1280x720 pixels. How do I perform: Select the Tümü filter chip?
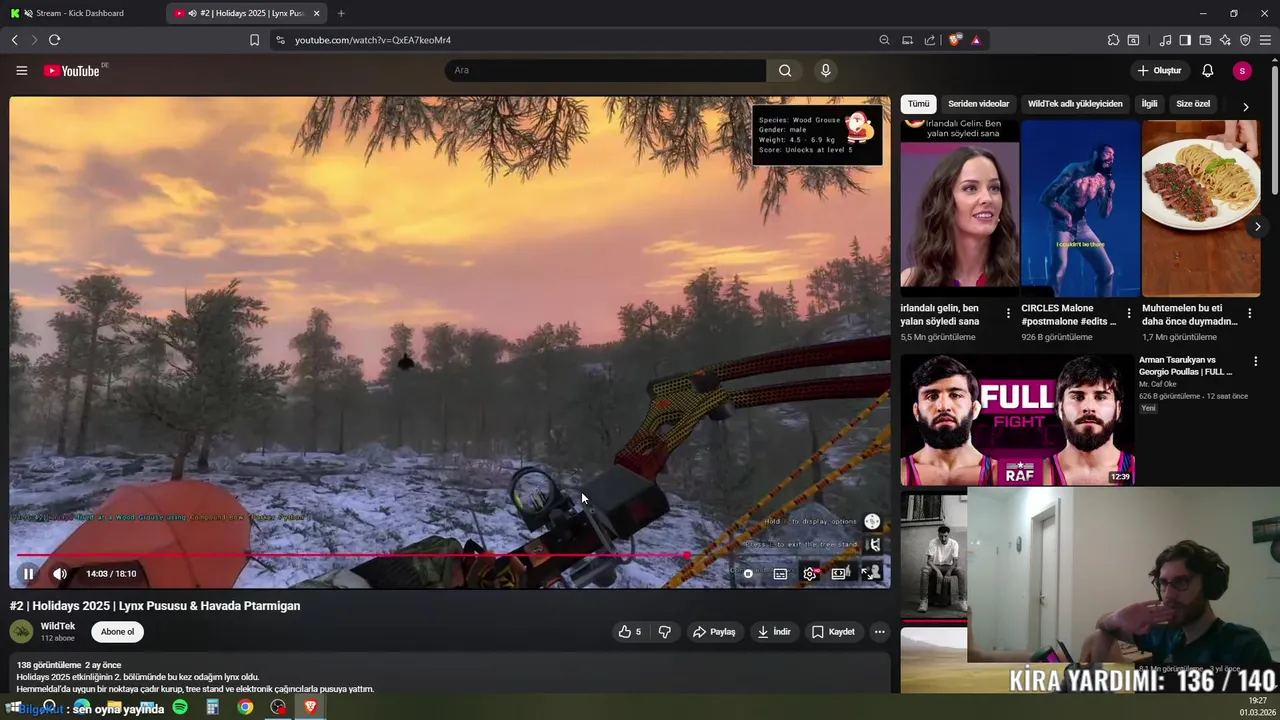[x=918, y=104]
